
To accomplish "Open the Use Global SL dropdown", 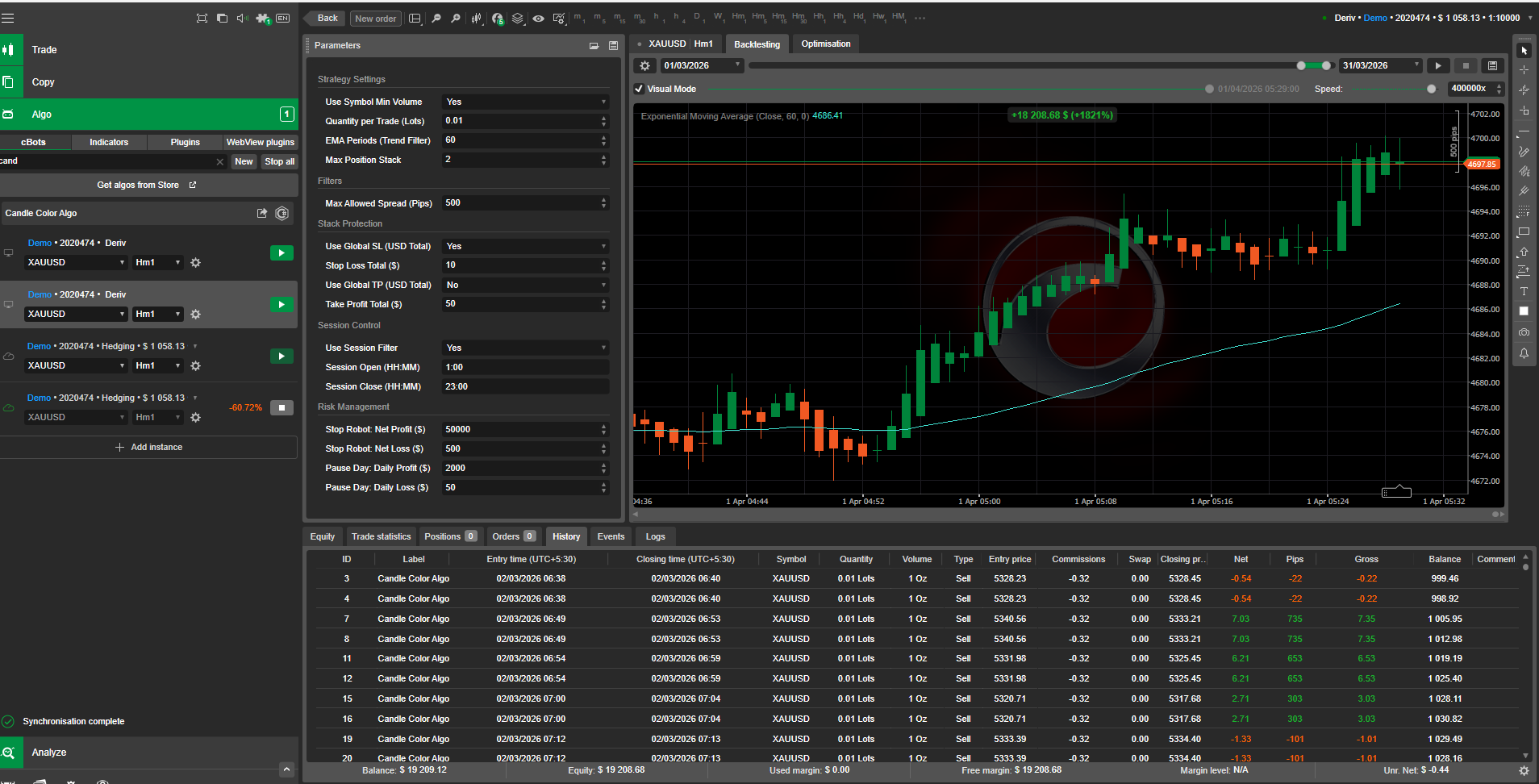I will tap(525, 247).
